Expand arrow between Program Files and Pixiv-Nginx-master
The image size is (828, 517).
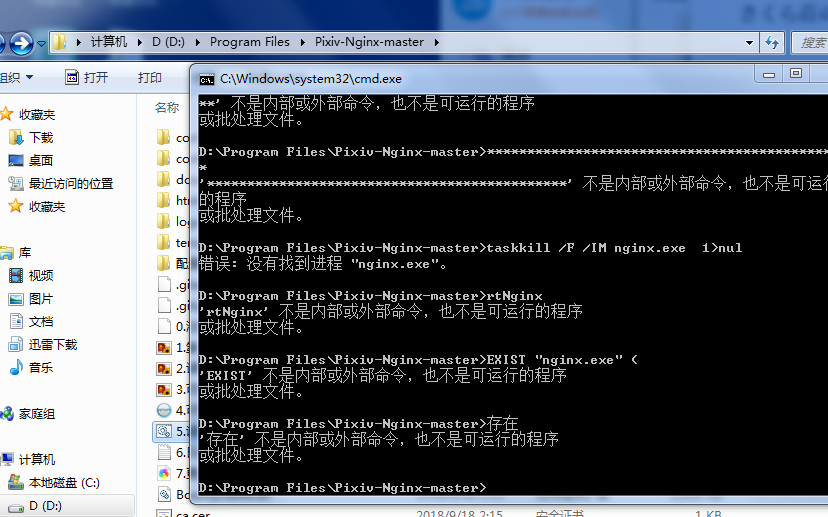(303, 42)
